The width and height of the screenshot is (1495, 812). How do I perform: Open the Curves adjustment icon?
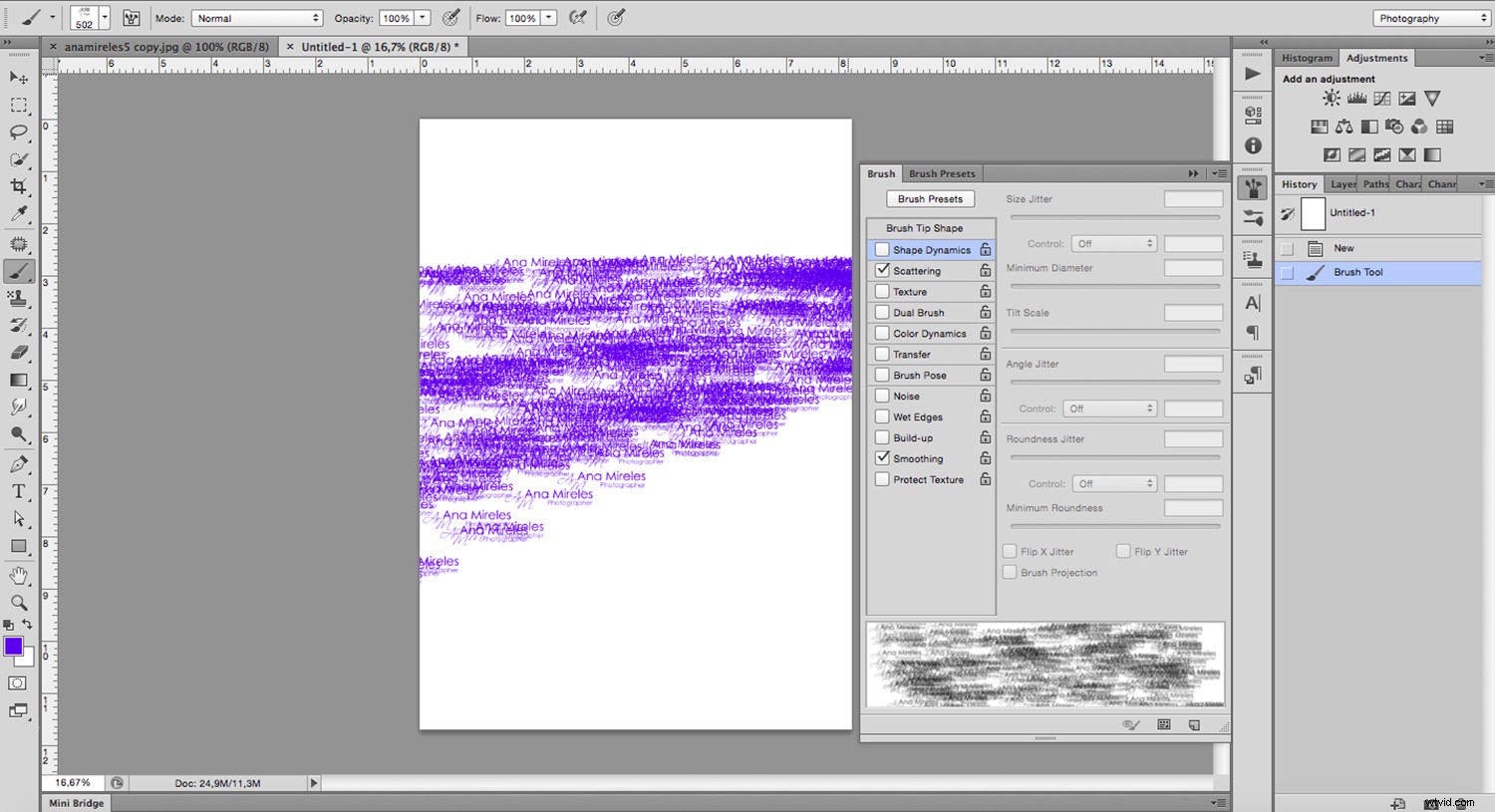(x=1381, y=98)
